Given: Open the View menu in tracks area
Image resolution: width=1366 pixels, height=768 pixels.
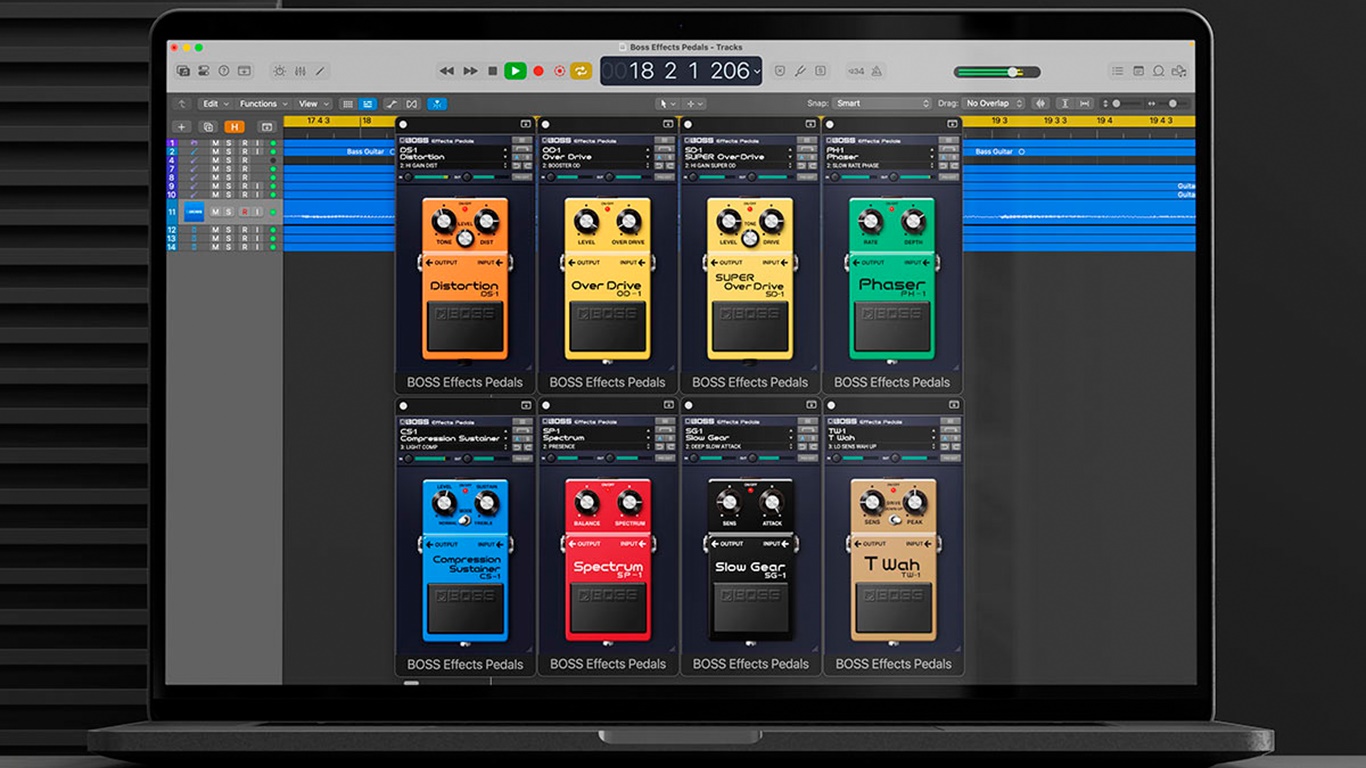Looking at the screenshot, I should point(313,104).
